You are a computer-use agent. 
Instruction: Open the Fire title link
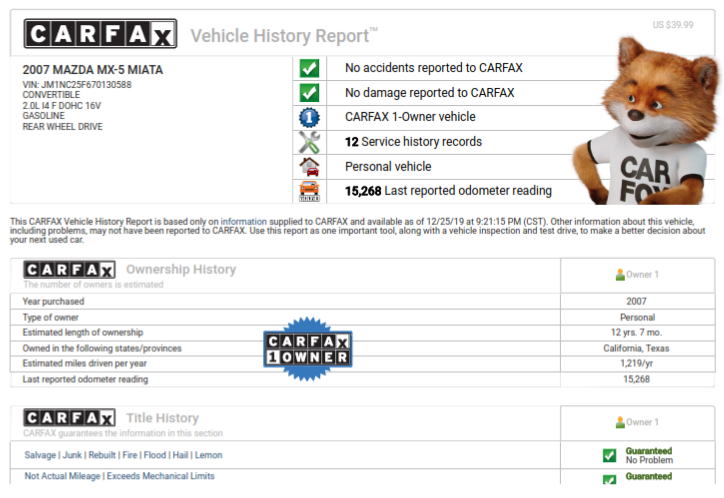pos(130,455)
